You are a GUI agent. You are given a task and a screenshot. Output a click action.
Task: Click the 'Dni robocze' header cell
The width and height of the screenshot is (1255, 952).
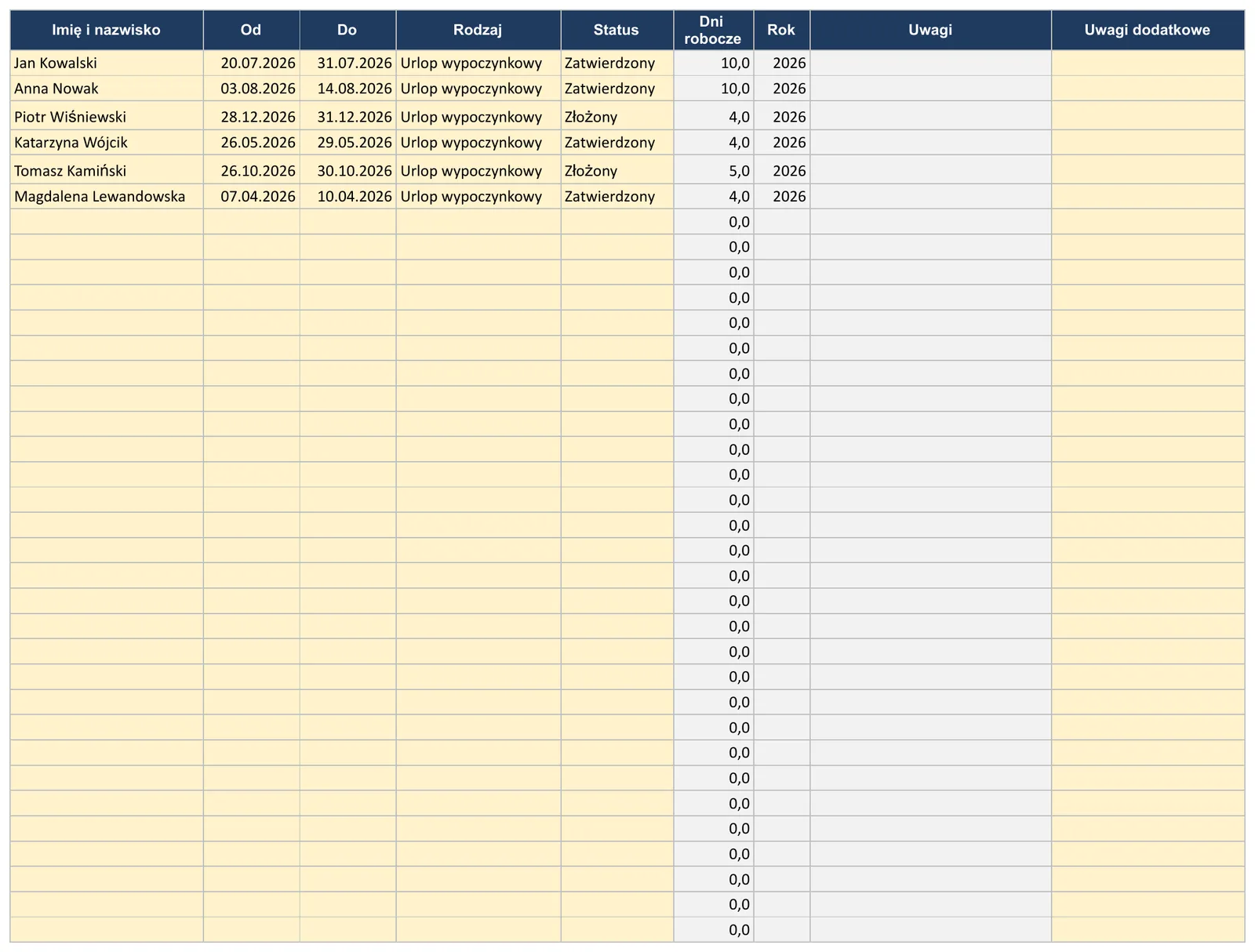[x=714, y=31]
